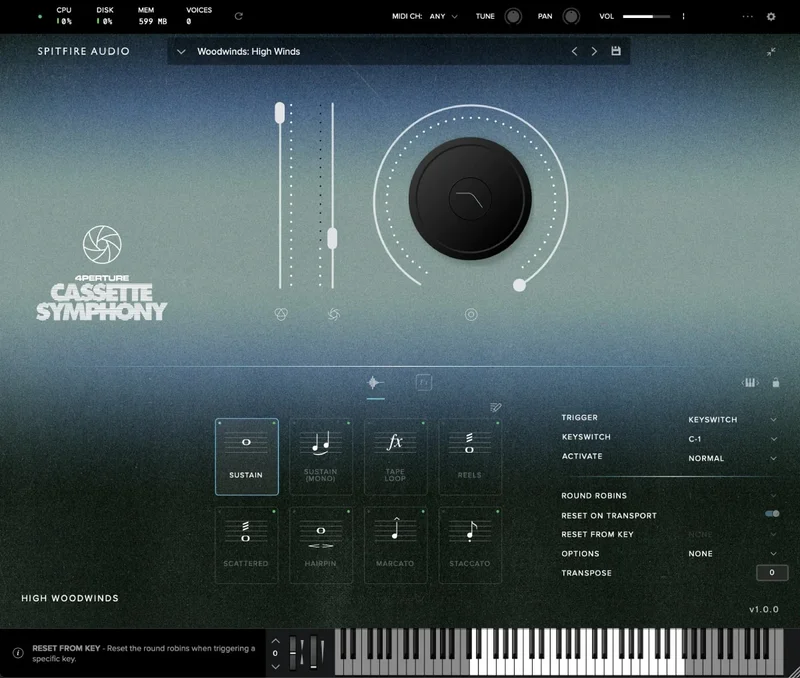Image resolution: width=800 pixels, height=678 pixels.
Task: Click the left vertical slider handle
Action: (x=280, y=113)
